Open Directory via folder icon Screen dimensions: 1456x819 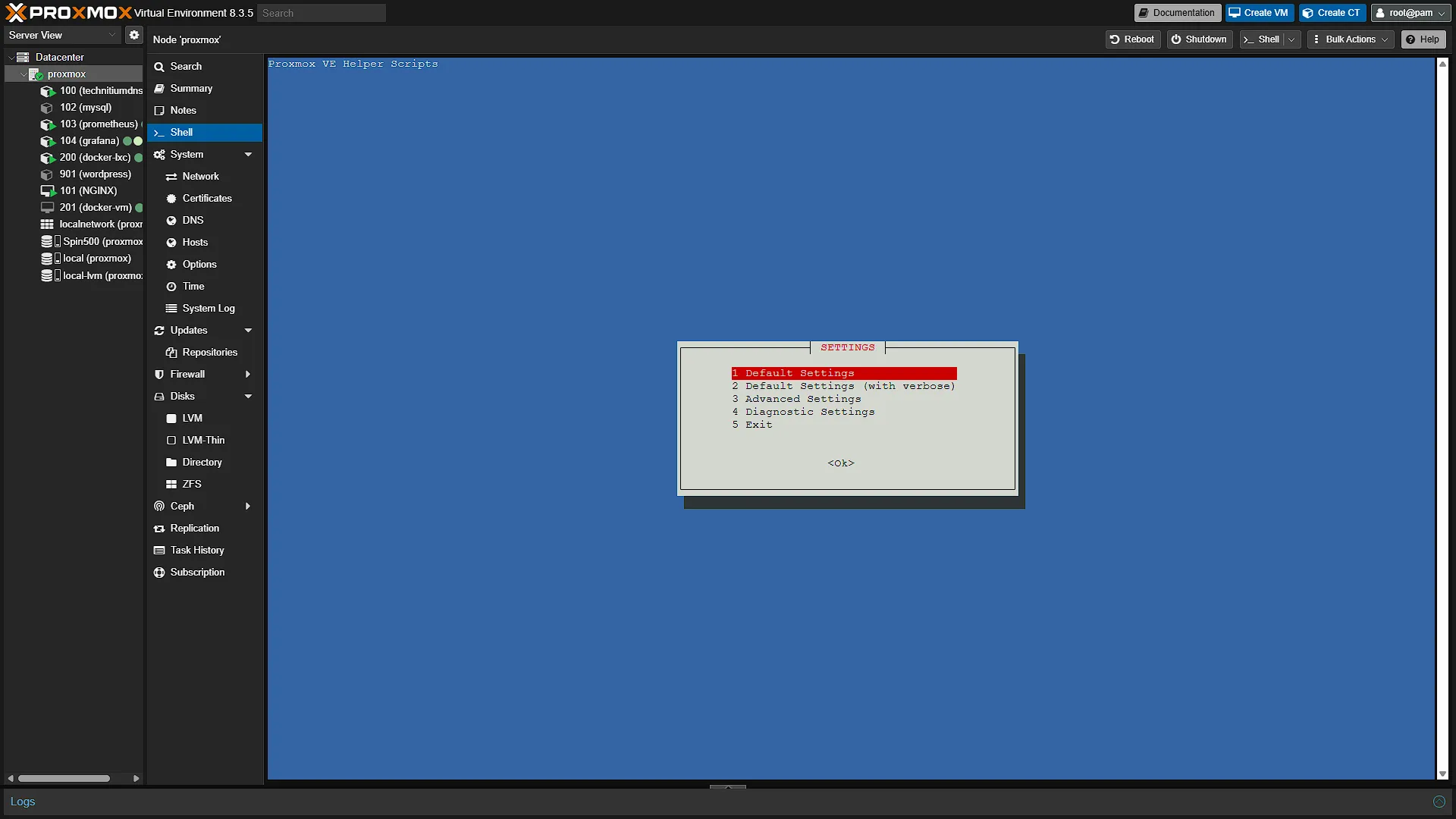coord(171,463)
